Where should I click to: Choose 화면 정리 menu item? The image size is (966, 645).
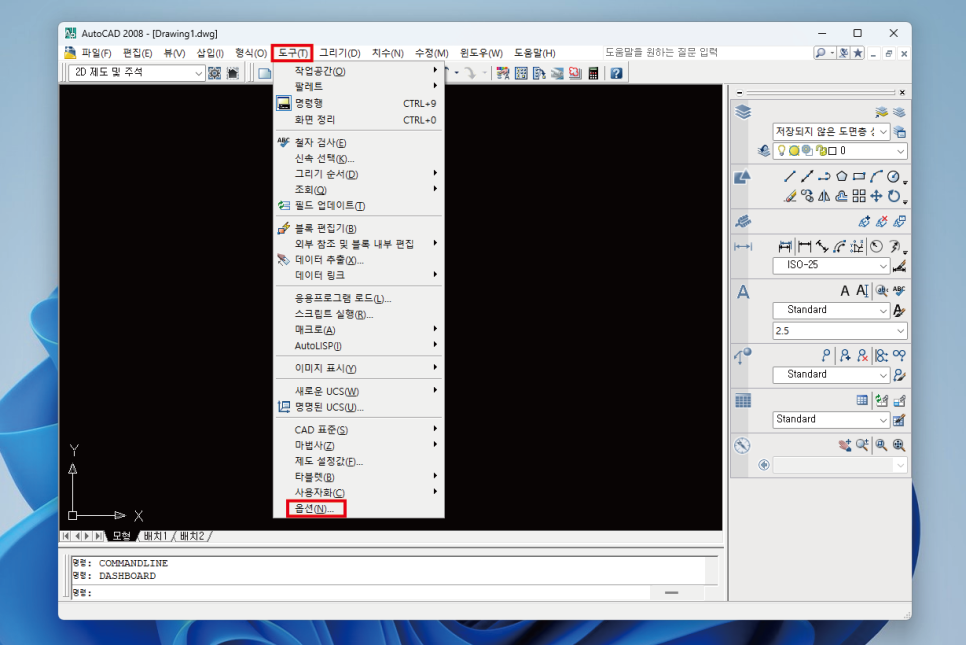click(359, 120)
